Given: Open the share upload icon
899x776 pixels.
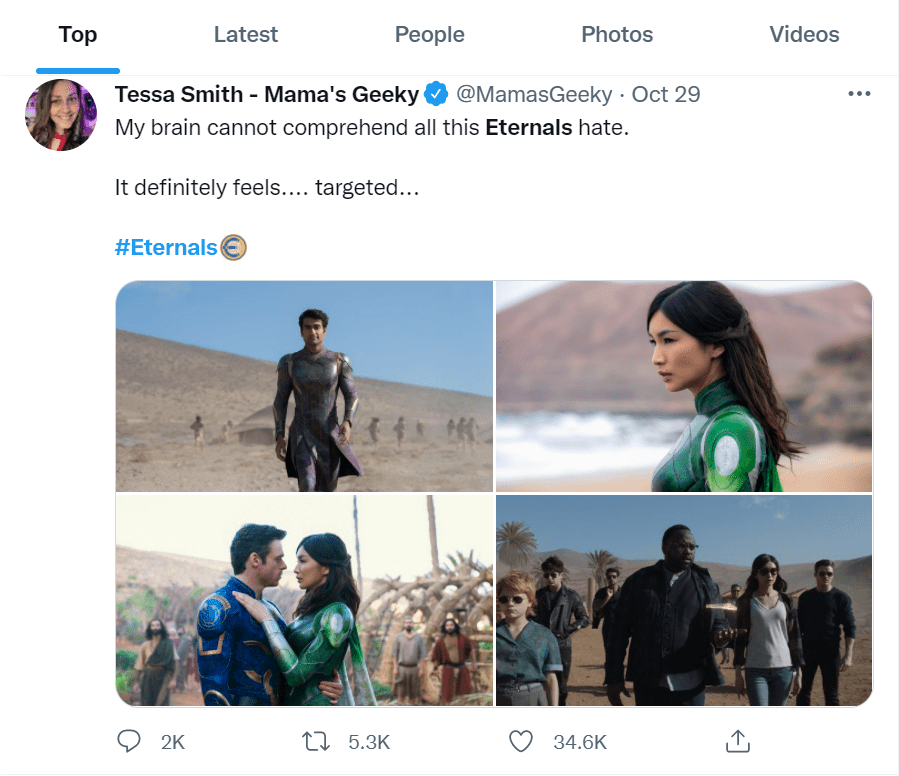Looking at the screenshot, I should 737,741.
